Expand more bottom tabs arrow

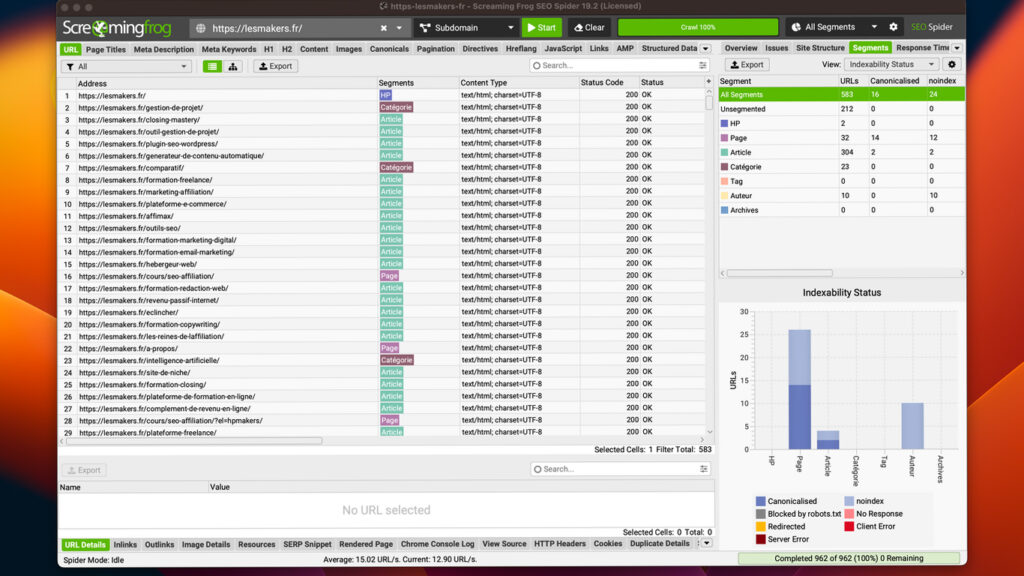point(706,544)
